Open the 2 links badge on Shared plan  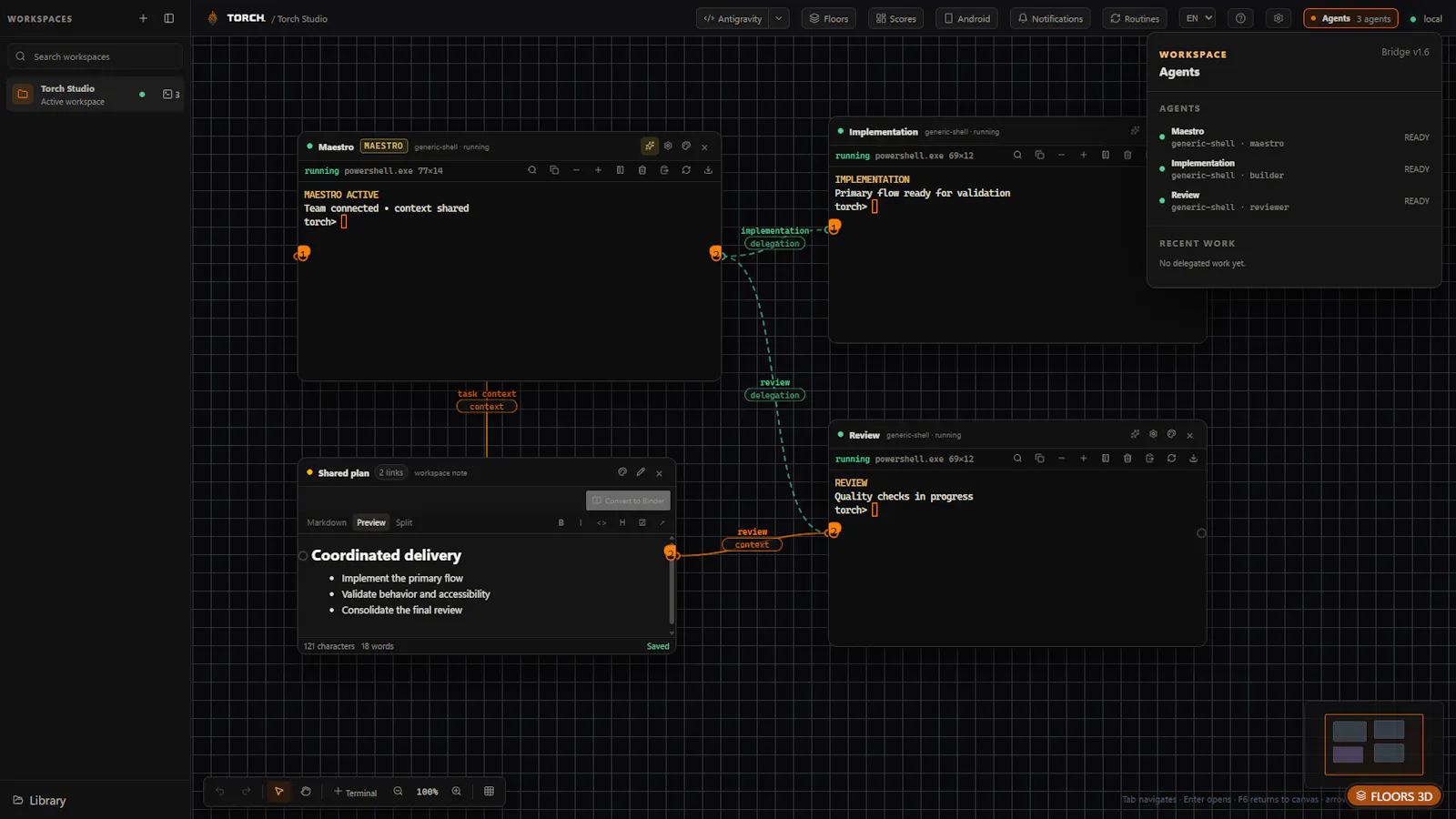(x=391, y=472)
